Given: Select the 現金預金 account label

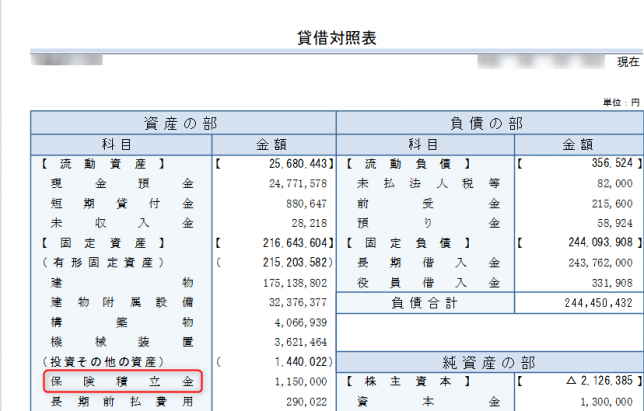Looking at the screenshot, I should 122,184.
